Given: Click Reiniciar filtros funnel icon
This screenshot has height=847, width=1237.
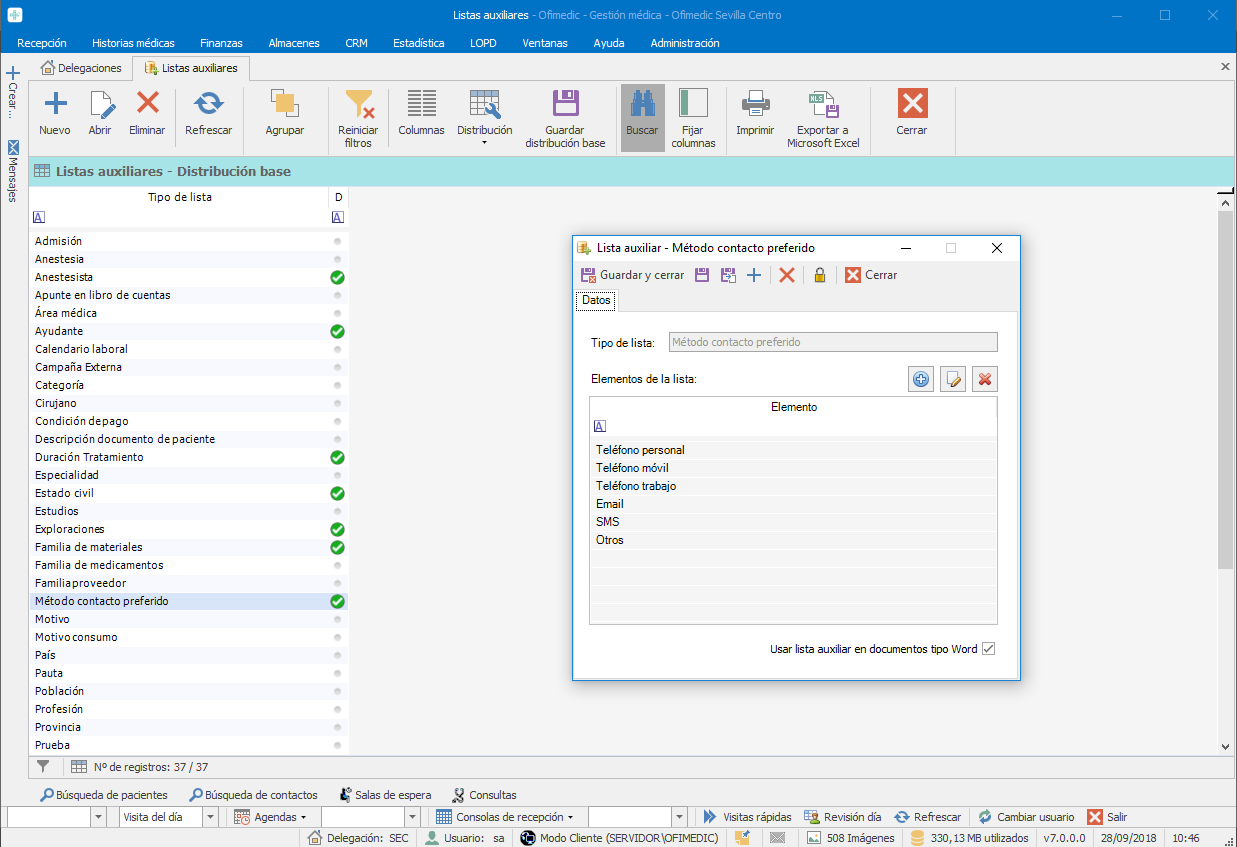Looking at the screenshot, I should click(358, 105).
